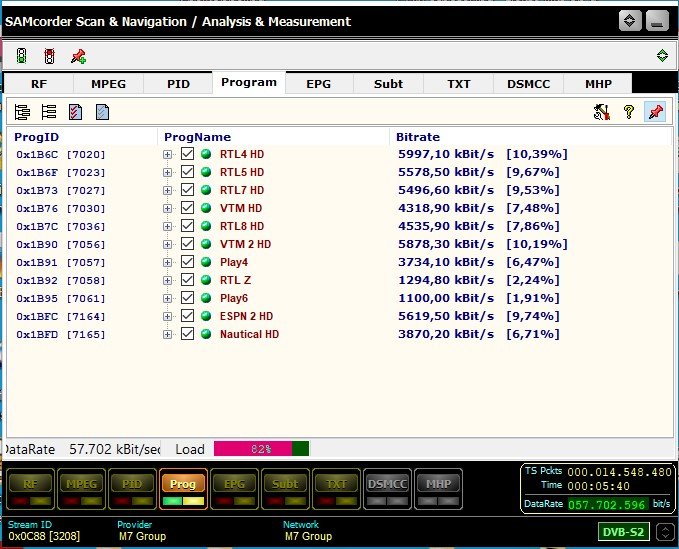Screen dimensions: 679x549
Task: Expand the Nautical HD program node
Action: (168, 334)
